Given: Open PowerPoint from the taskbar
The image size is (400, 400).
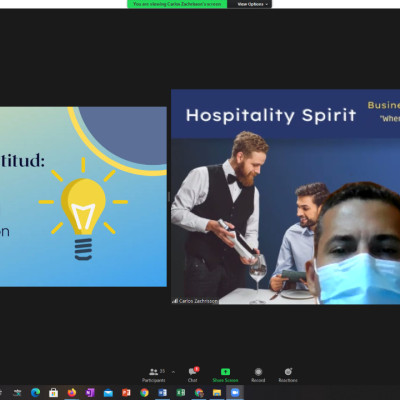Looking at the screenshot, I should tap(126, 393).
